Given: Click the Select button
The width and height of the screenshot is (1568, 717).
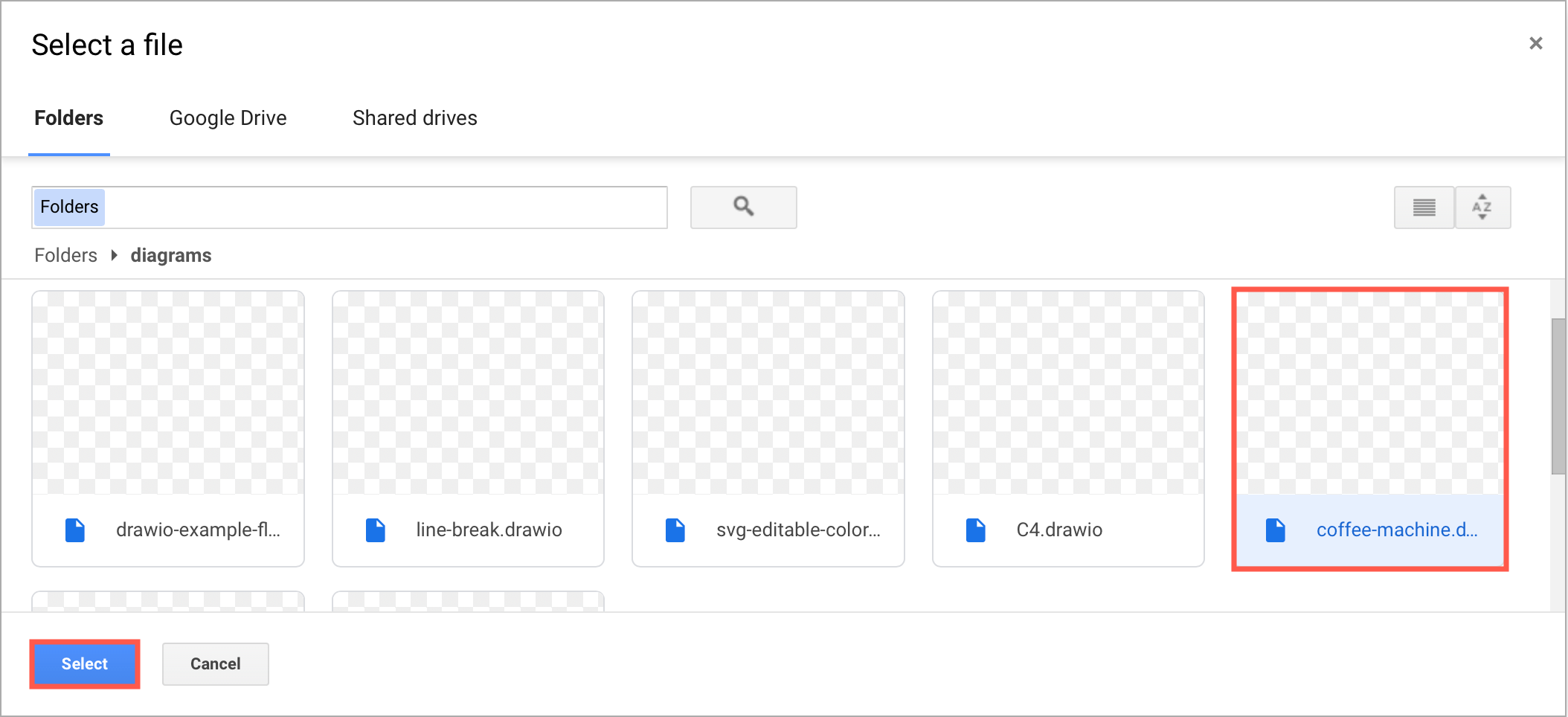Looking at the screenshot, I should 84,663.
